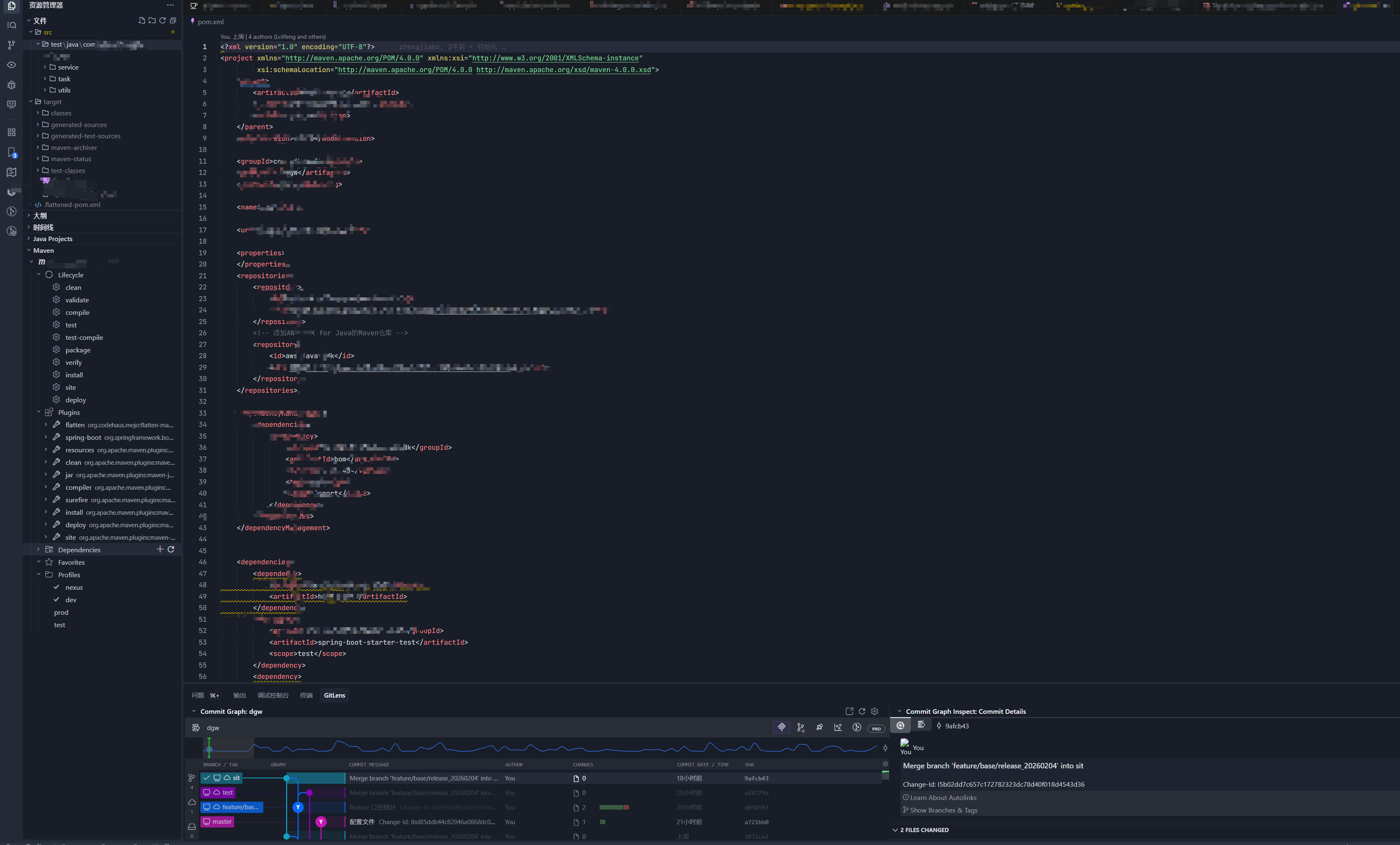Switch to the 终端 panel tab
Viewport: 1400px width, 845px height.
(306, 695)
